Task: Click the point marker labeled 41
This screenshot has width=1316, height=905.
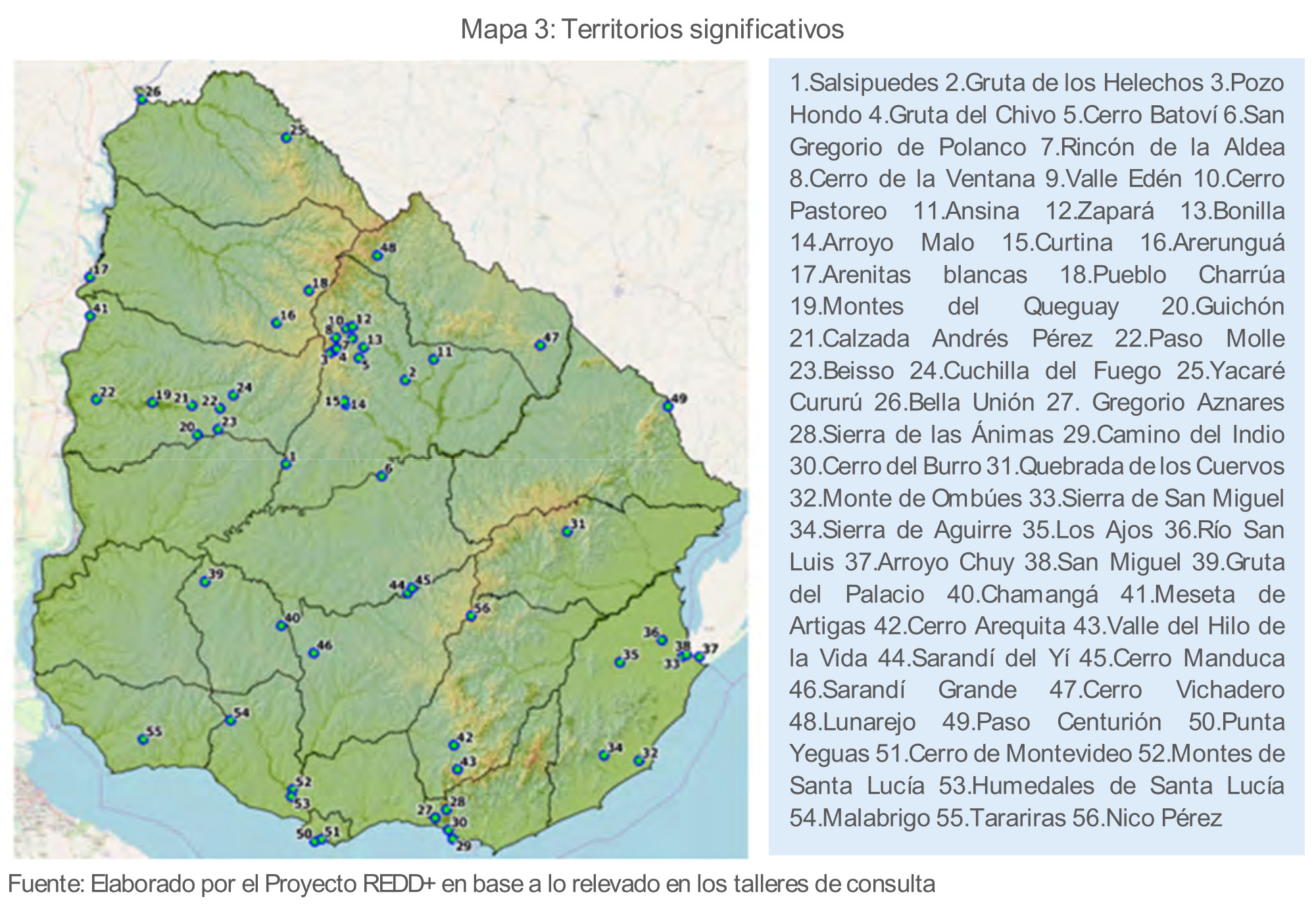Action: (90, 316)
